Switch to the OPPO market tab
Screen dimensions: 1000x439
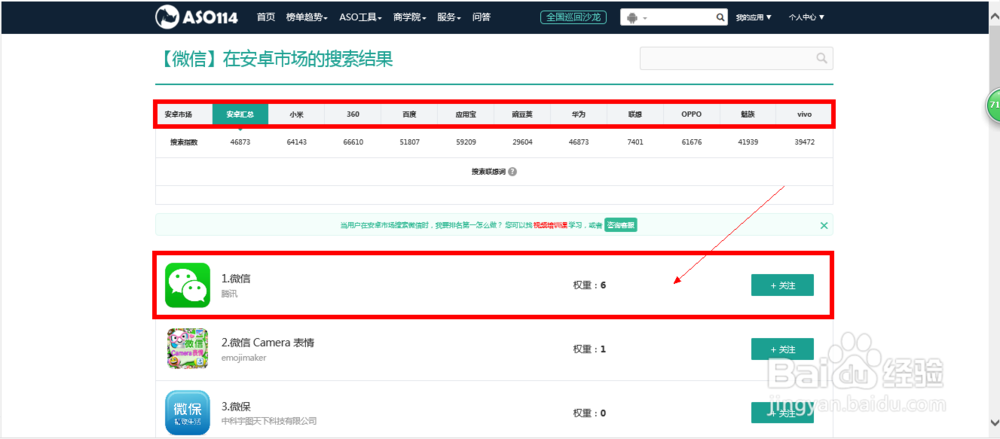[691, 115]
